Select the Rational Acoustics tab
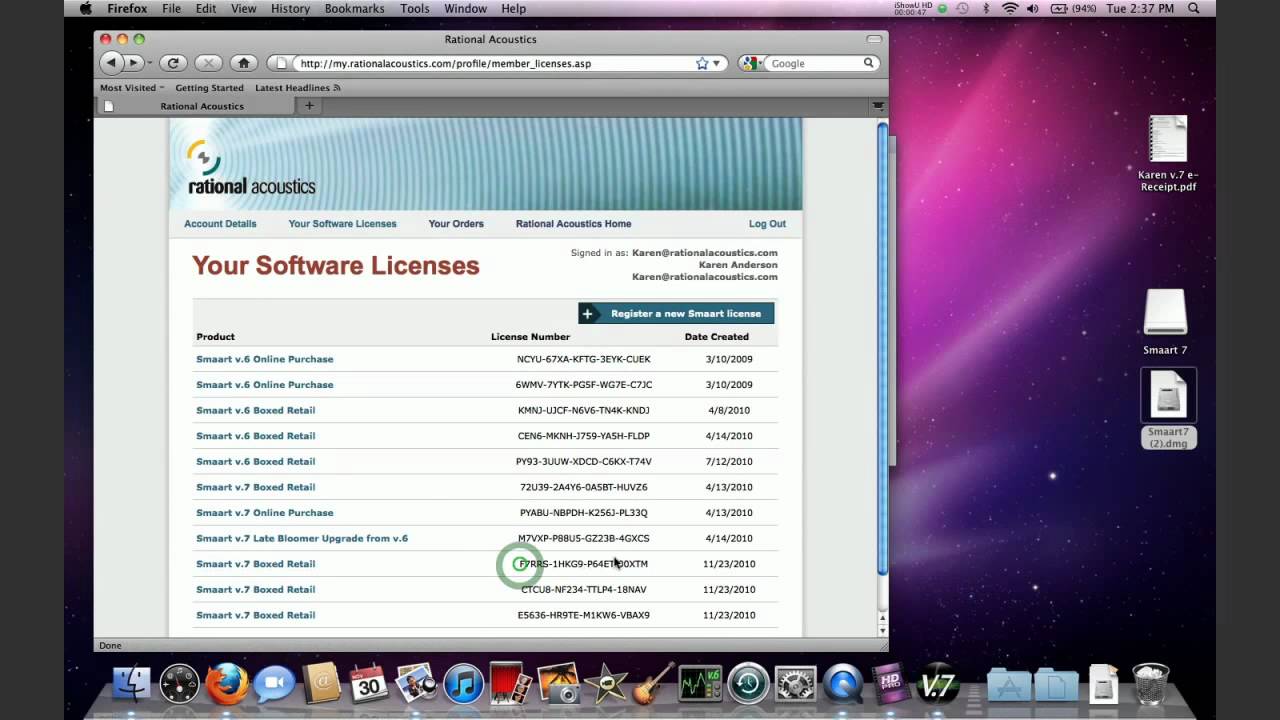Screen dimensions: 1280x720 coord(197,106)
